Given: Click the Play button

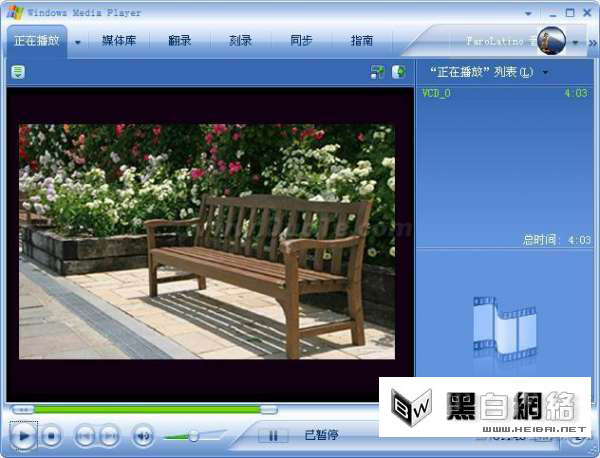Looking at the screenshot, I should pos(23,435).
